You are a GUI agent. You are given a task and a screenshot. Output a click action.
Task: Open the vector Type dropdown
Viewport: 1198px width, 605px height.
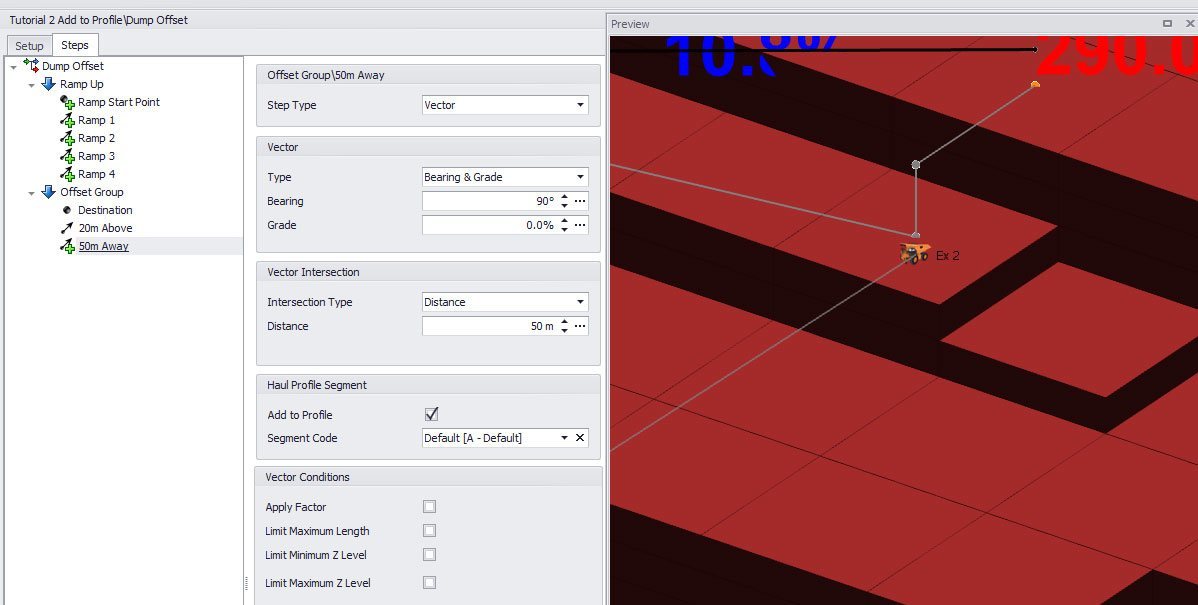pos(580,176)
